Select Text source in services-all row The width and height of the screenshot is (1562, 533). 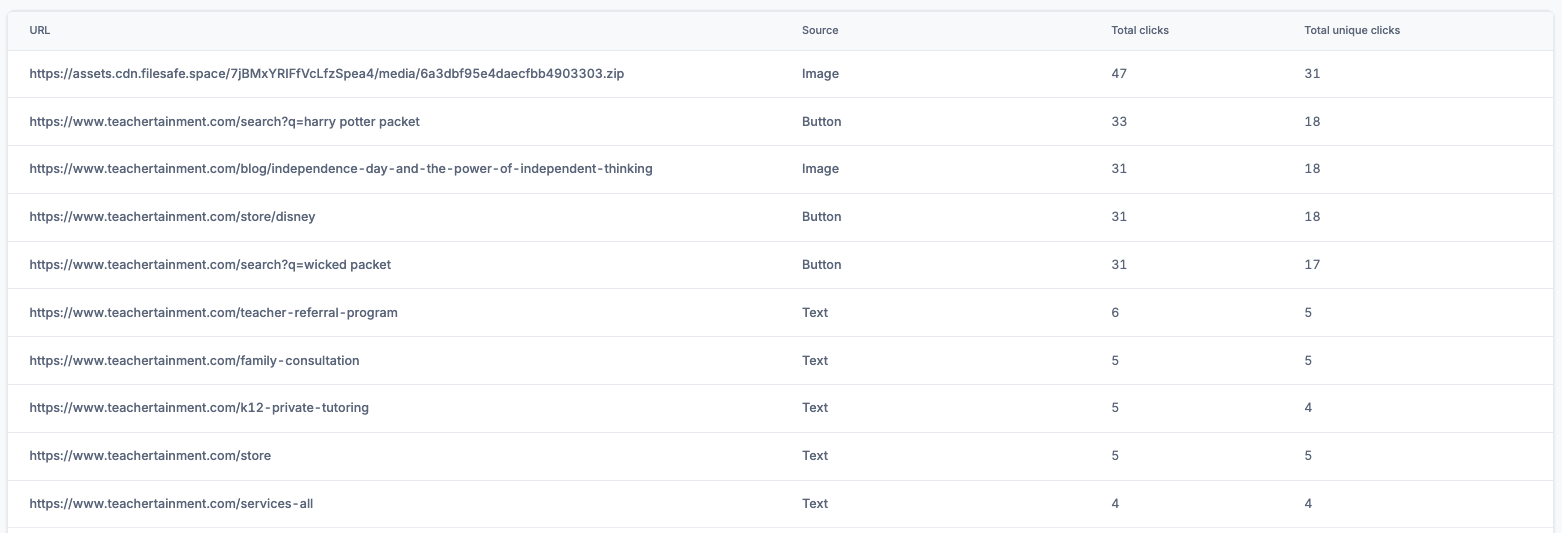click(x=815, y=504)
